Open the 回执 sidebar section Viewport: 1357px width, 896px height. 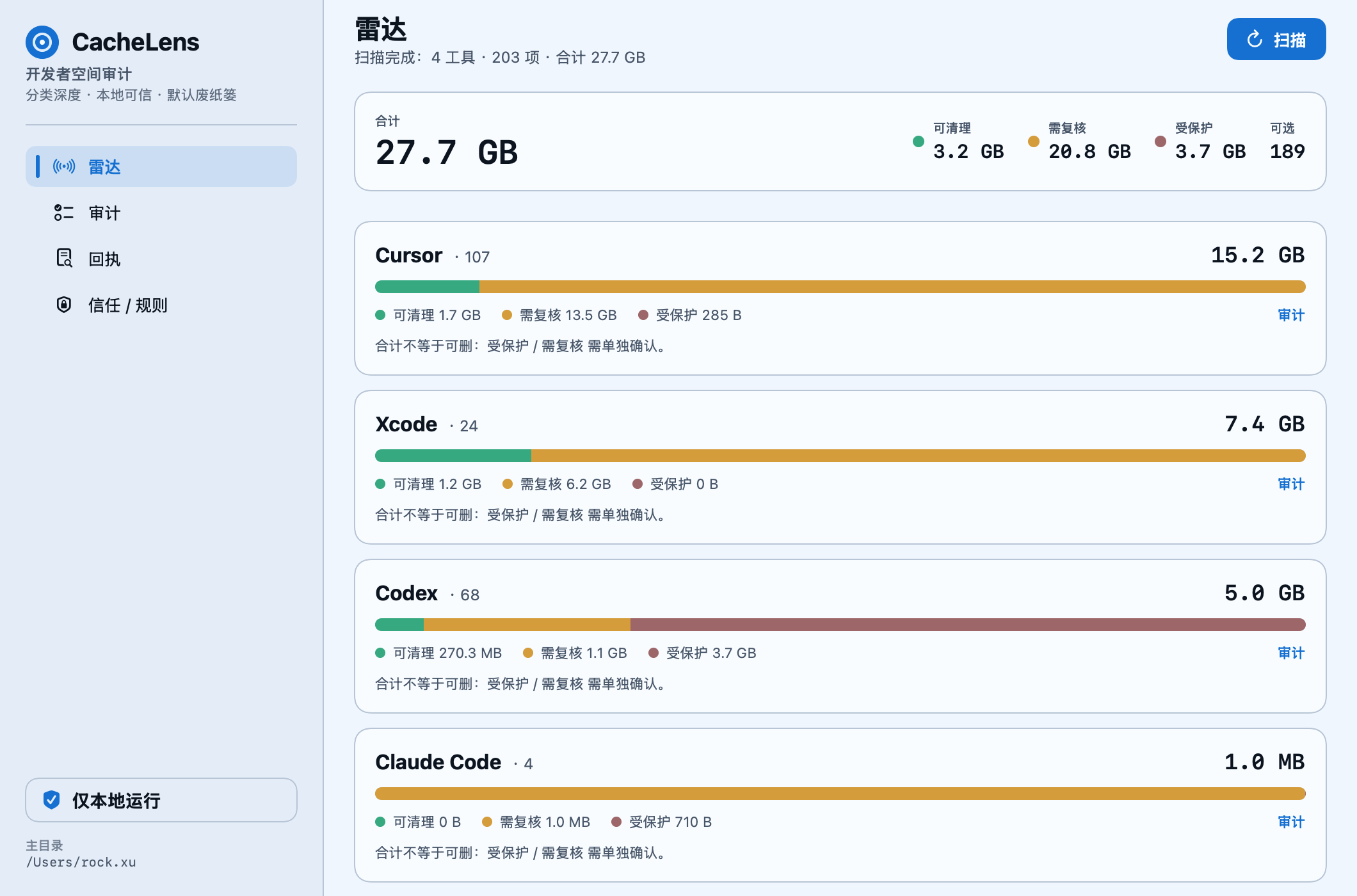[161, 259]
